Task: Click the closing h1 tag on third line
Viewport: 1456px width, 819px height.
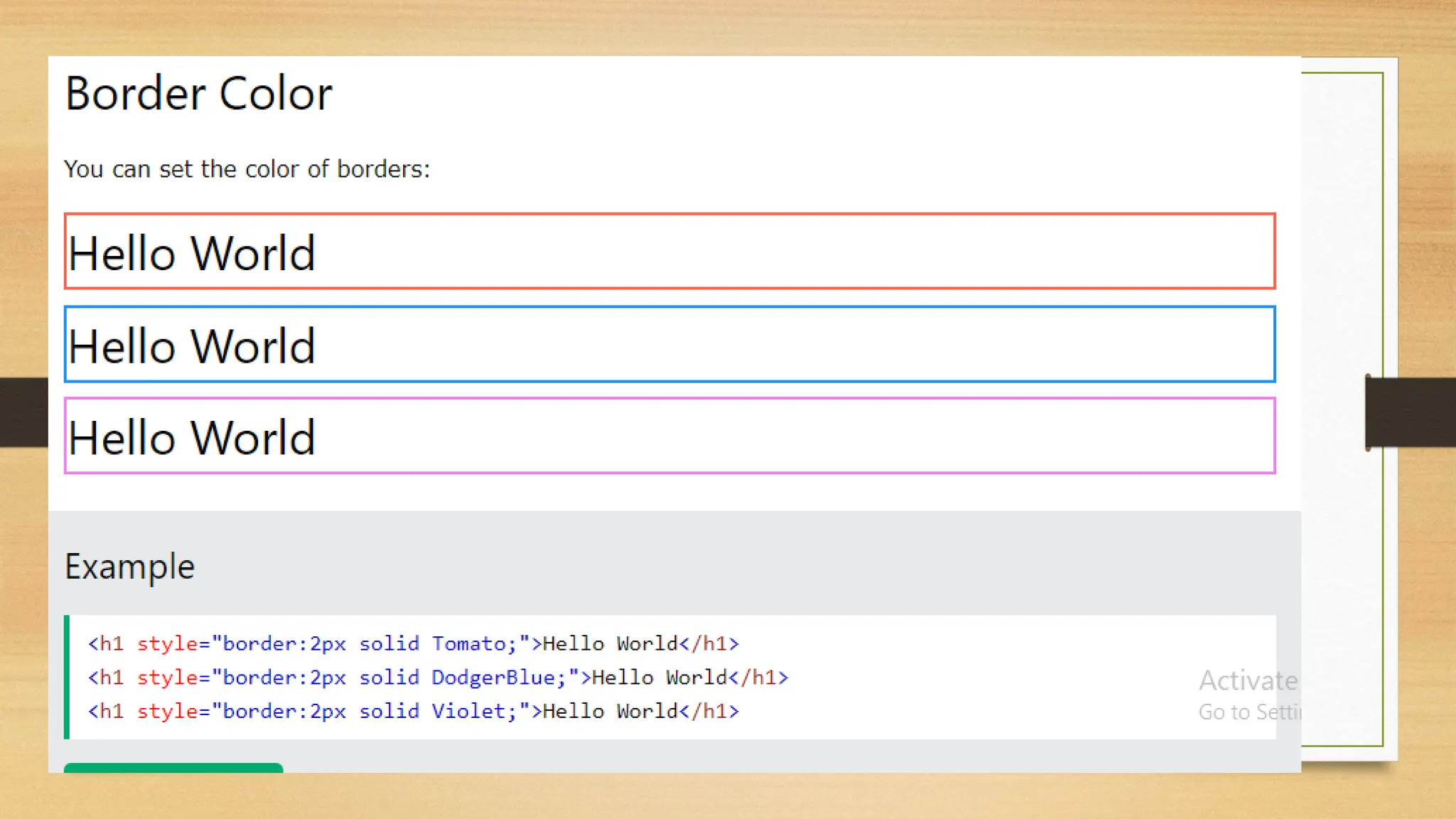Action: click(x=710, y=712)
